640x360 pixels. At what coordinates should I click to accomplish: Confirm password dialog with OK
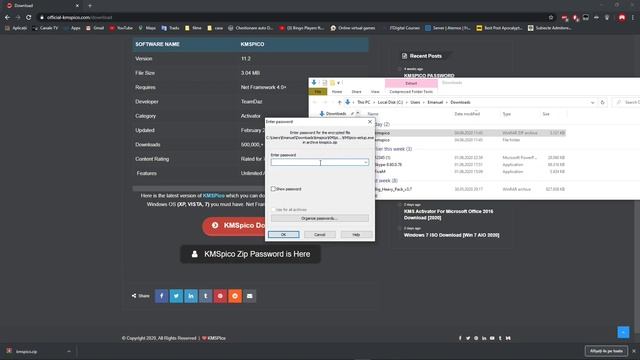tap(283, 235)
